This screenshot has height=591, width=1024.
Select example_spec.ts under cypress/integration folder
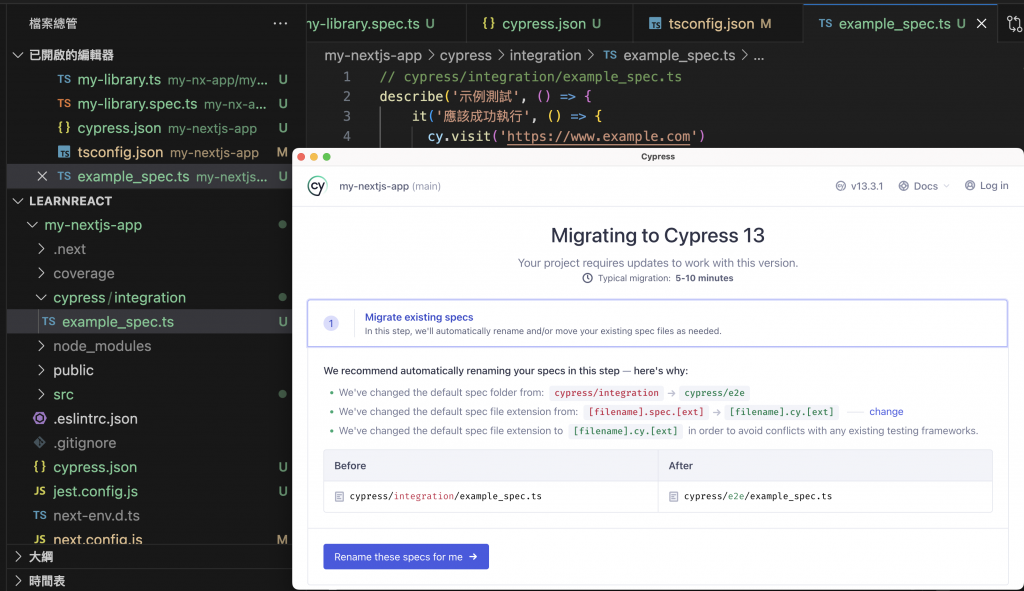click(x=150, y=321)
